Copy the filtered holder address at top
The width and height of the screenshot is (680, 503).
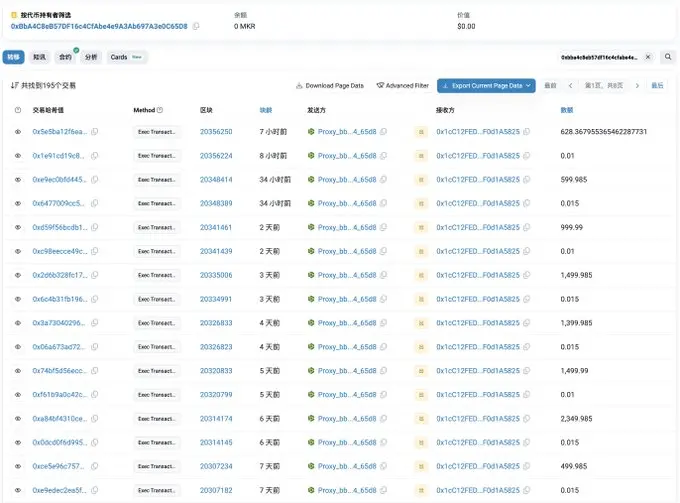(x=196, y=26)
